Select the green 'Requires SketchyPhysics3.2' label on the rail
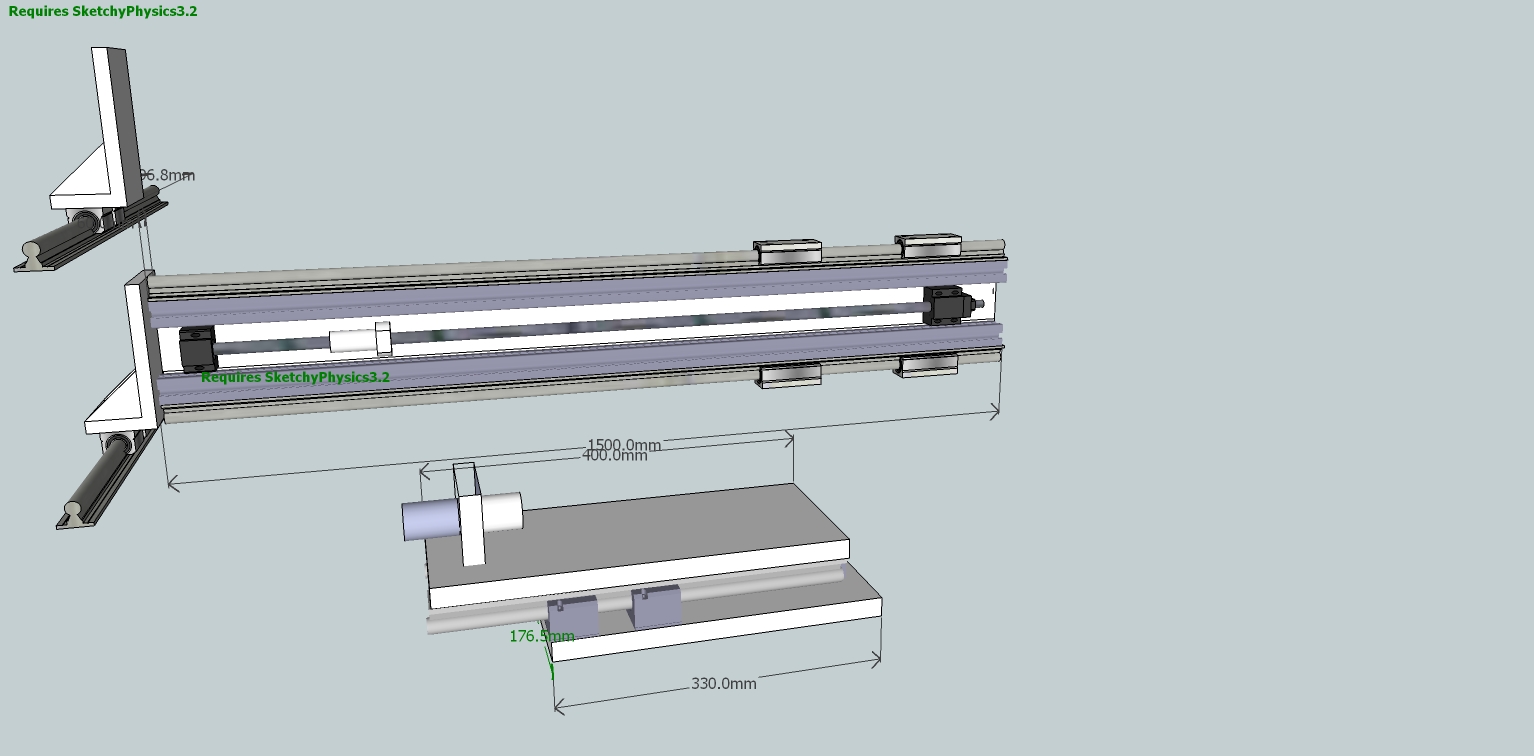 click(295, 377)
